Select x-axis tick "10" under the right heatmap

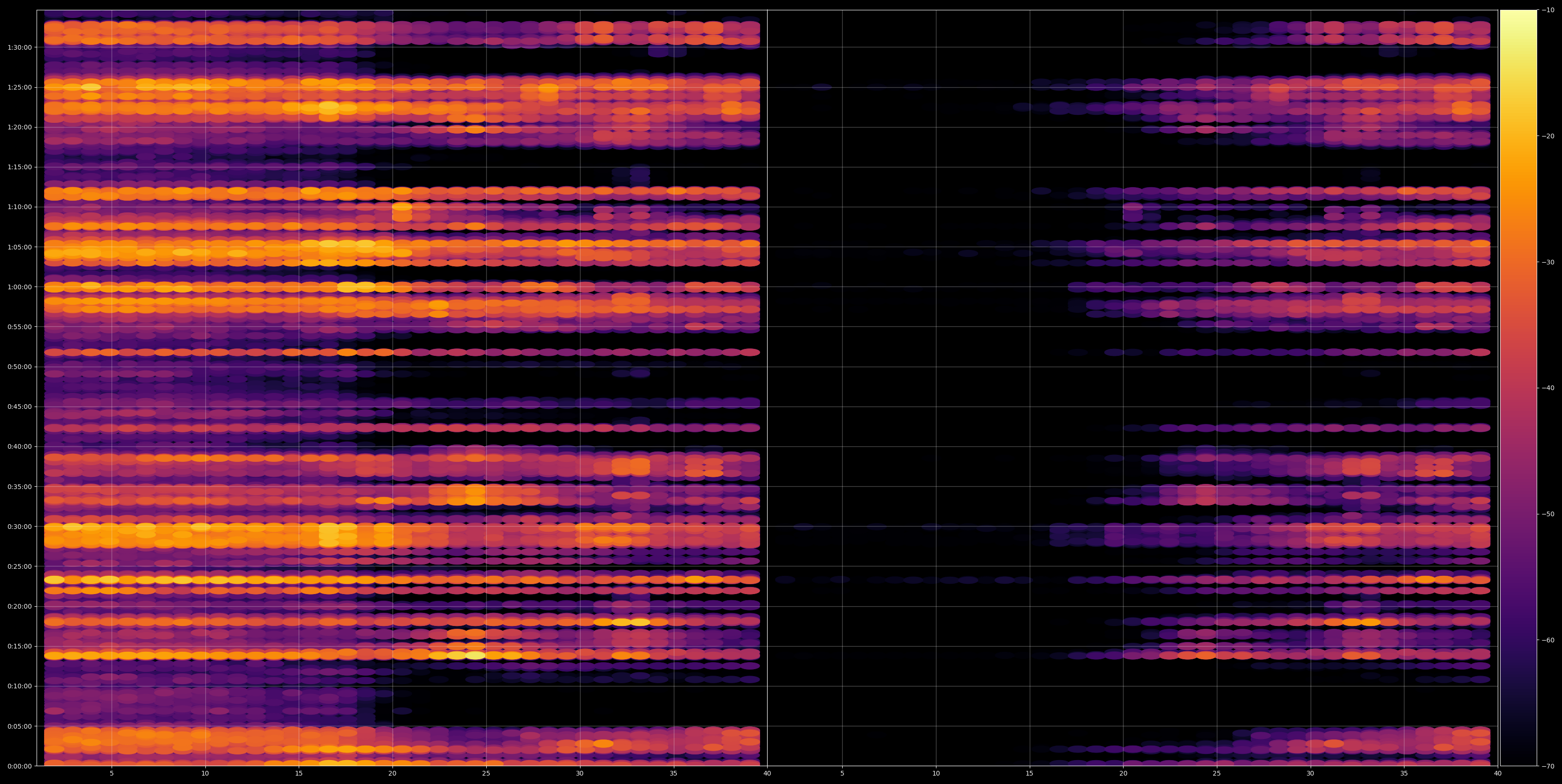coord(936,774)
